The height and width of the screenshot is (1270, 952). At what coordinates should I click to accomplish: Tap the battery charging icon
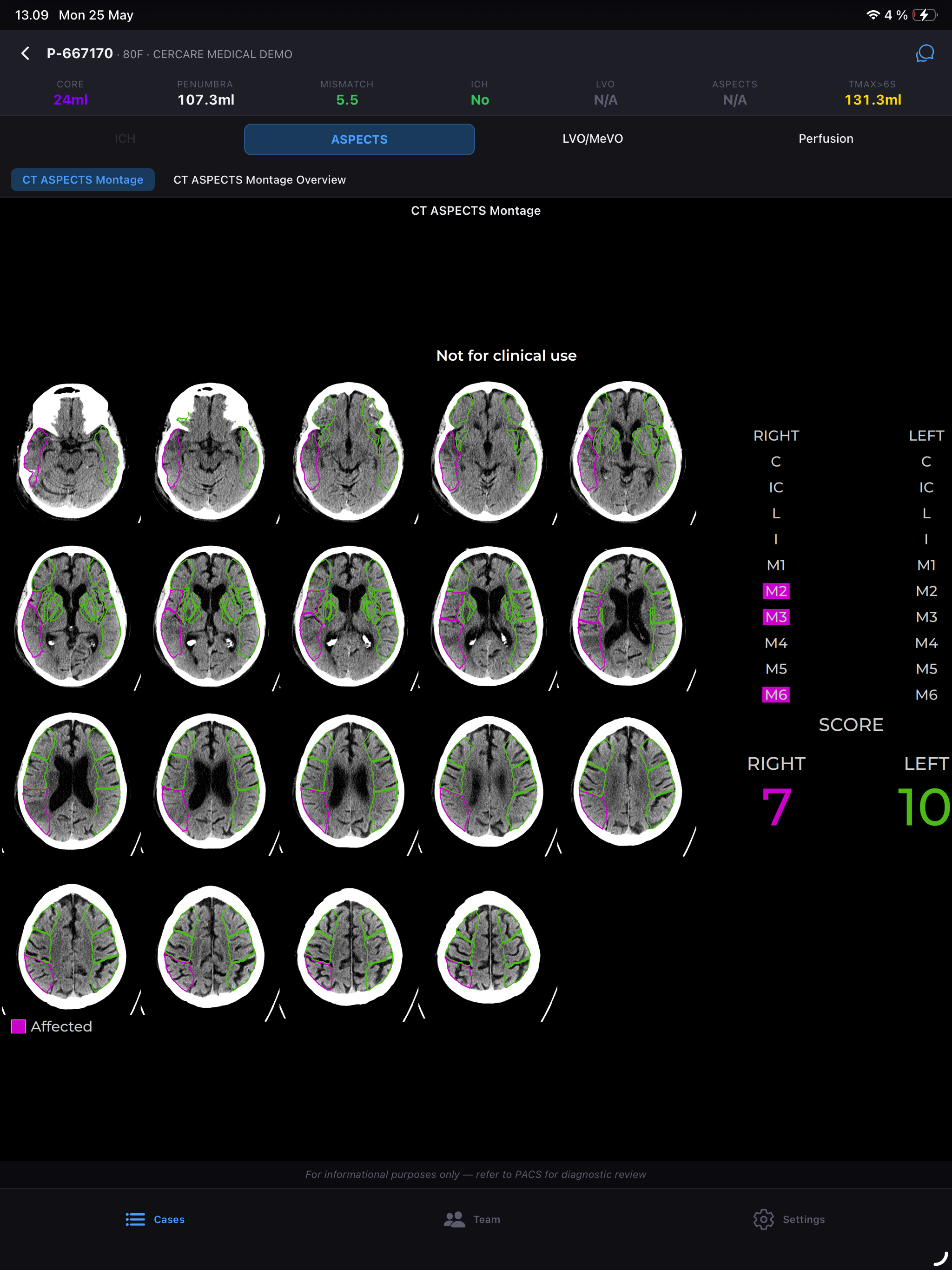pos(925,15)
